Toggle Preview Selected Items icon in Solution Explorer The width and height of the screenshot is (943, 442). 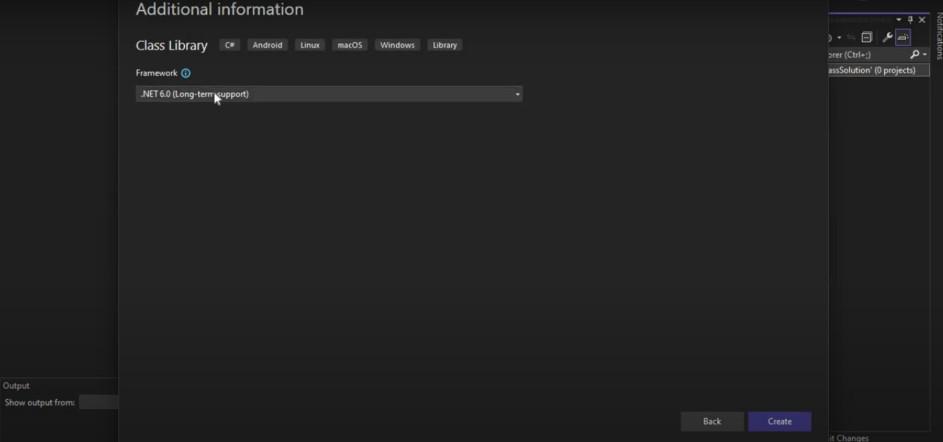click(x=903, y=37)
